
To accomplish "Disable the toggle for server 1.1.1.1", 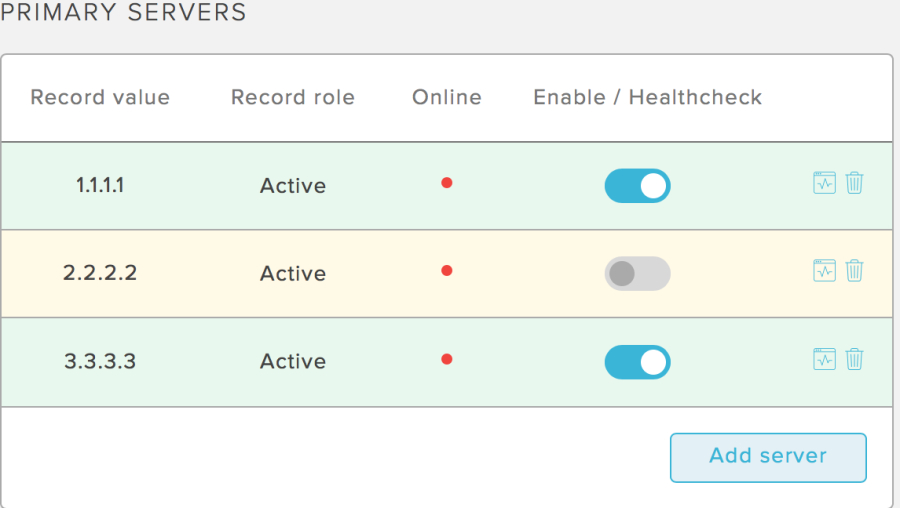I will point(637,185).
